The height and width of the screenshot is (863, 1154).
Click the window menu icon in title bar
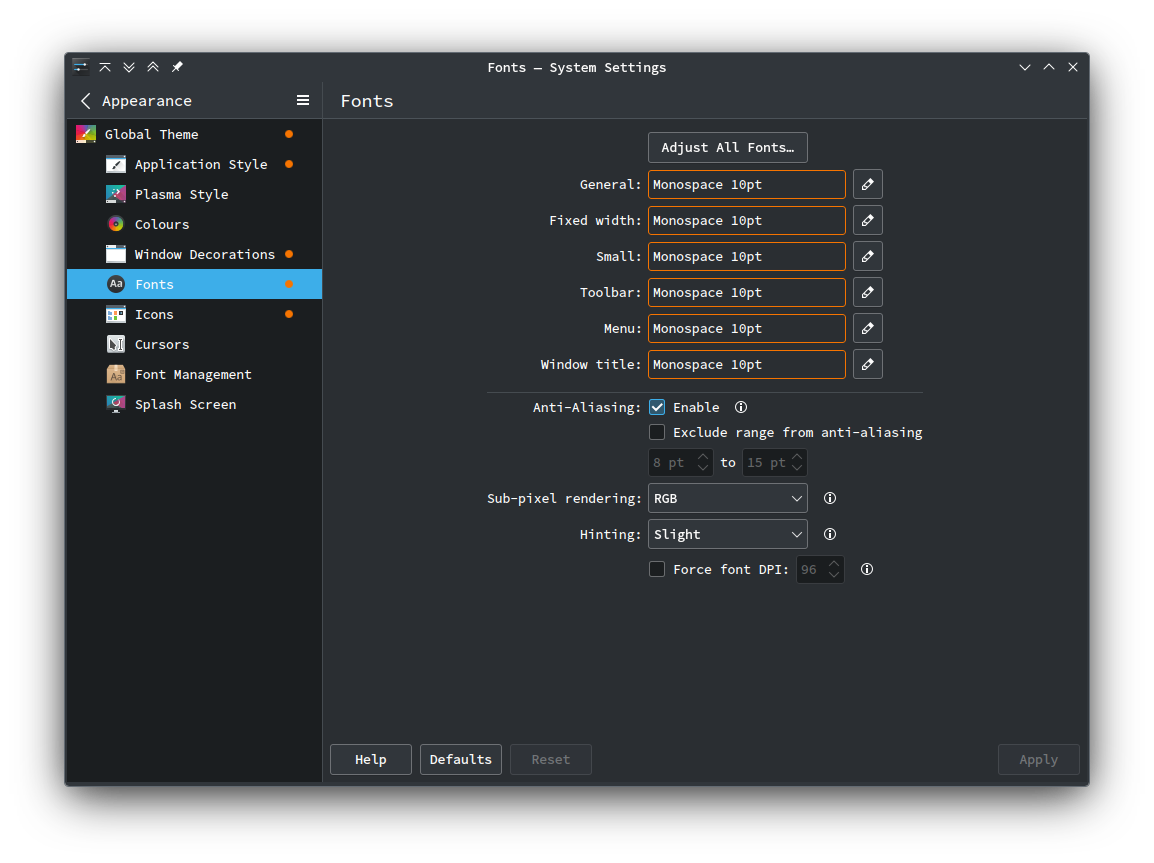pyautogui.click(x=81, y=67)
